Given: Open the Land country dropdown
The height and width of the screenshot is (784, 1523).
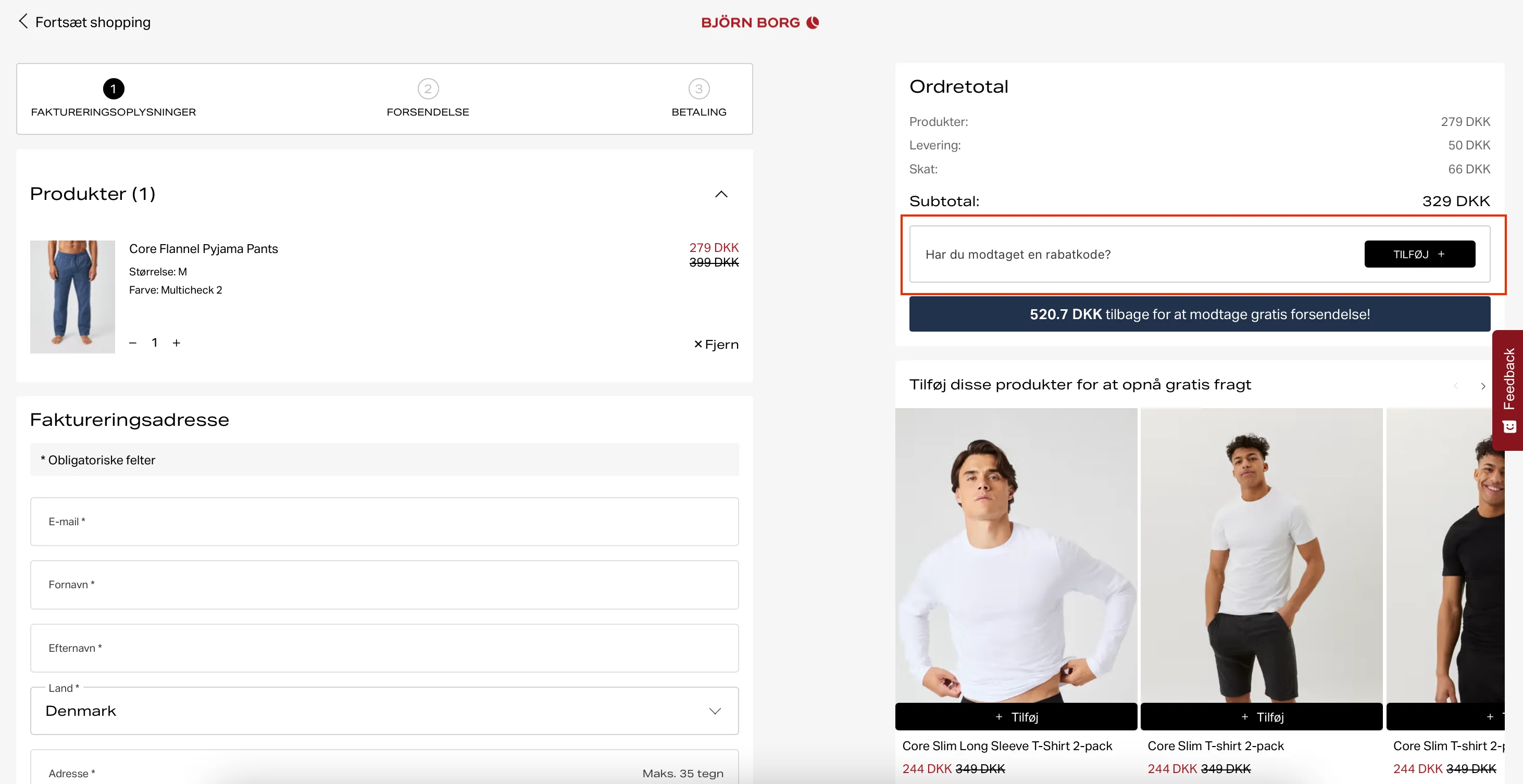Looking at the screenshot, I should pyautogui.click(x=384, y=711).
